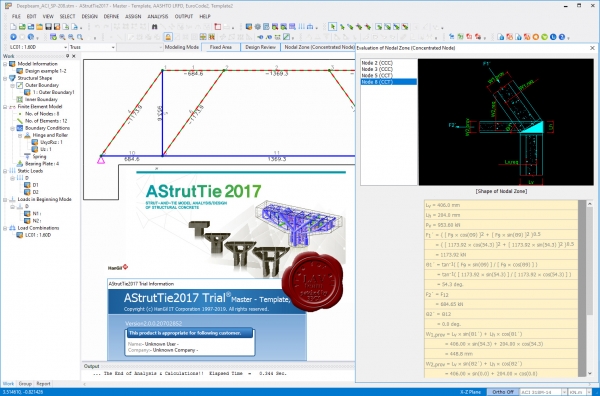This screenshot has width=600, height=396.
Task: Click the red rectangle outline toolbar icon
Action: point(218,27)
